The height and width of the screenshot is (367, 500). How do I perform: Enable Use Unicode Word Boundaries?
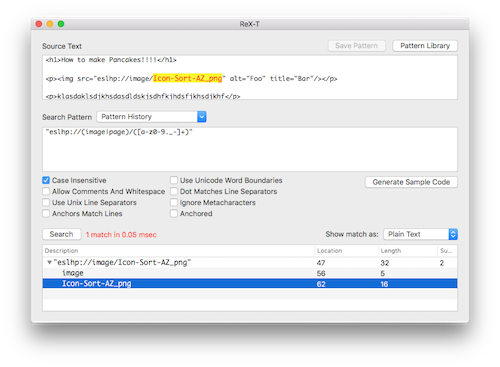point(174,180)
